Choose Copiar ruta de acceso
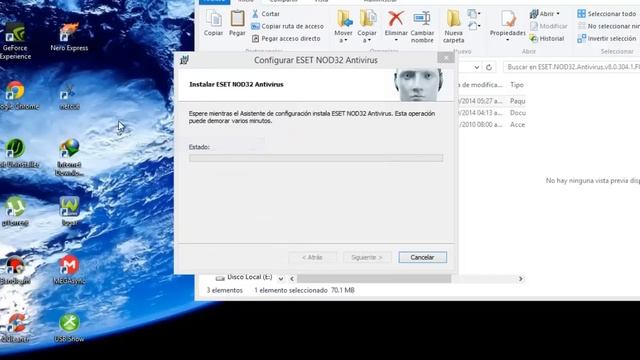 tap(287, 26)
